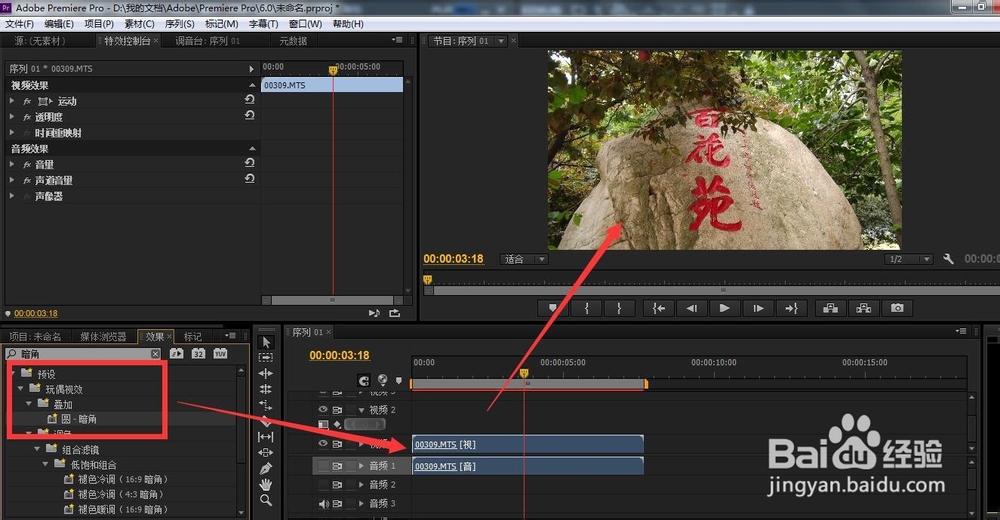This screenshot has height=520, width=1000.
Task: Expand the 运动 effect properties
Action: [11, 101]
